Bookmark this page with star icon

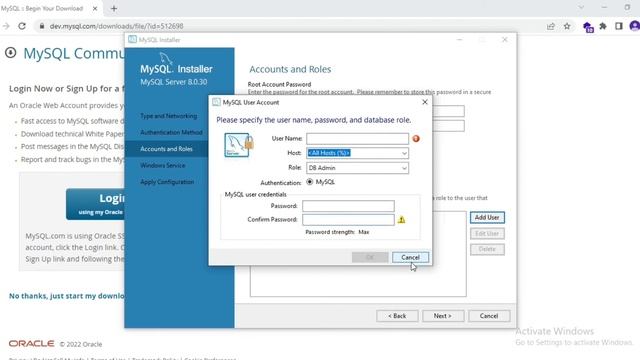click(567, 26)
